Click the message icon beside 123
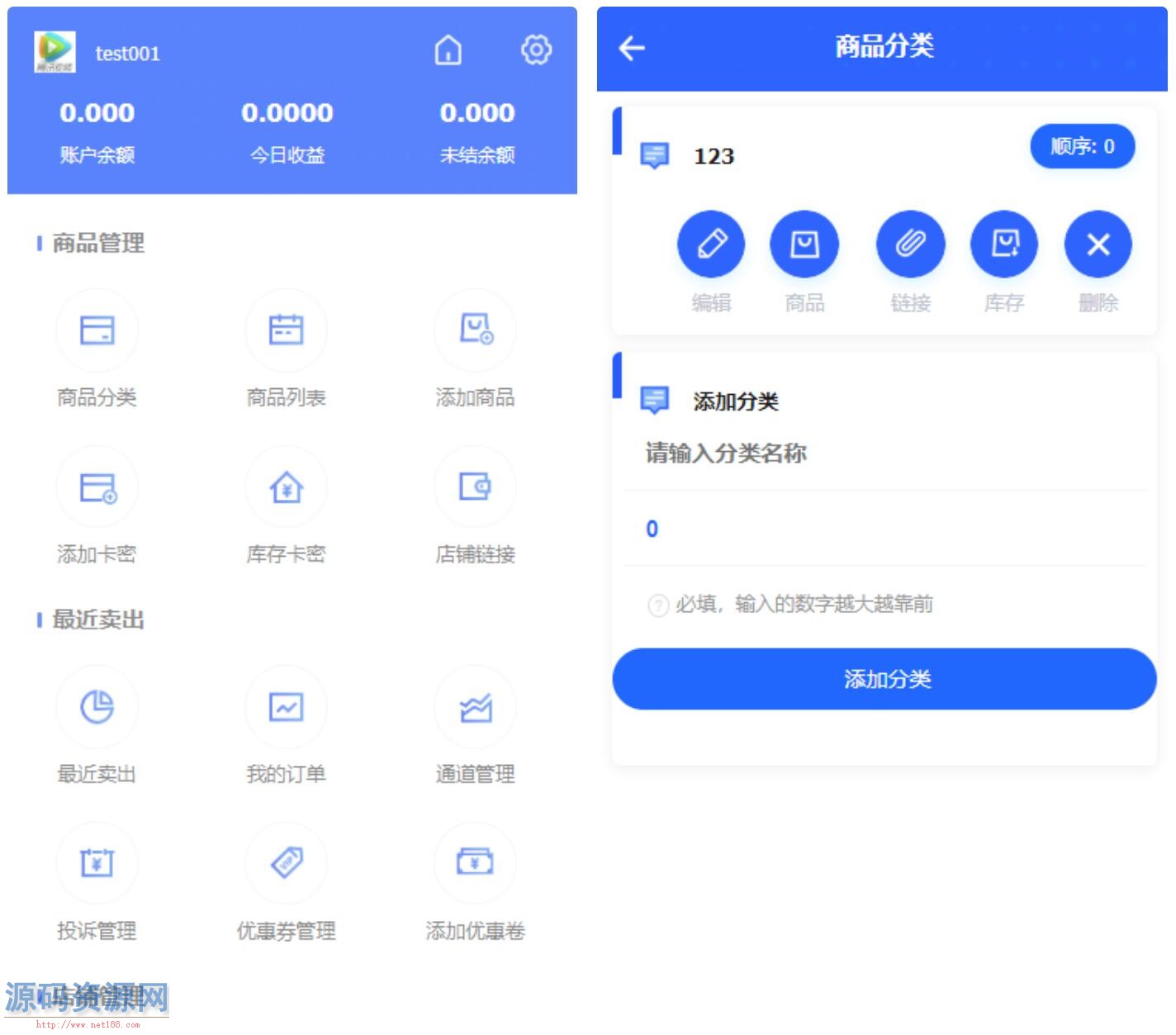 pos(655,155)
